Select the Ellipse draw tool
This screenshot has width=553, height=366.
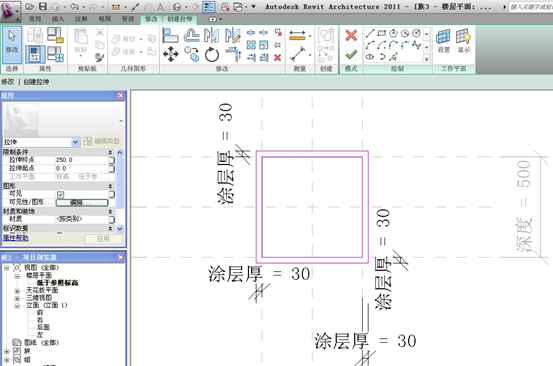(x=370, y=56)
